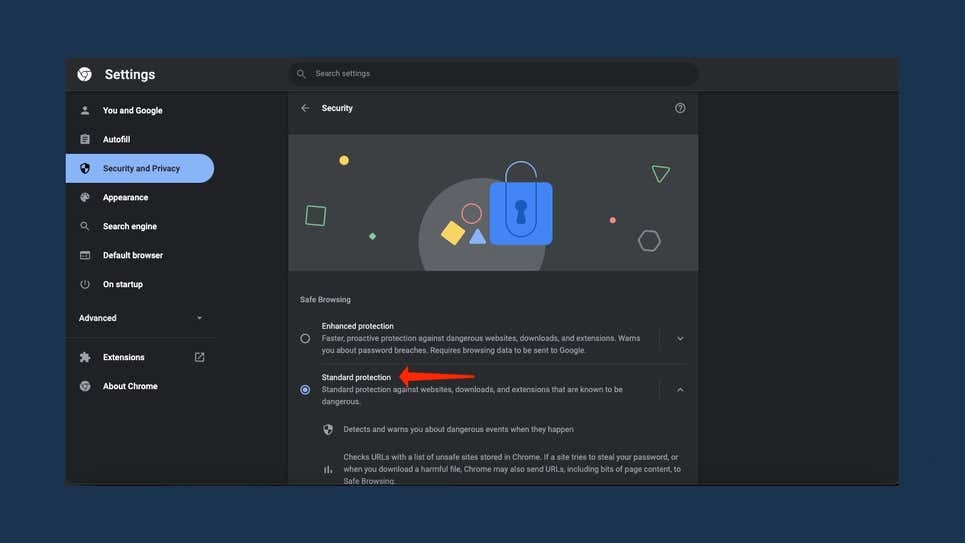Open You and Google settings
This screenshot has width=965, height=543.
[132, 110]
